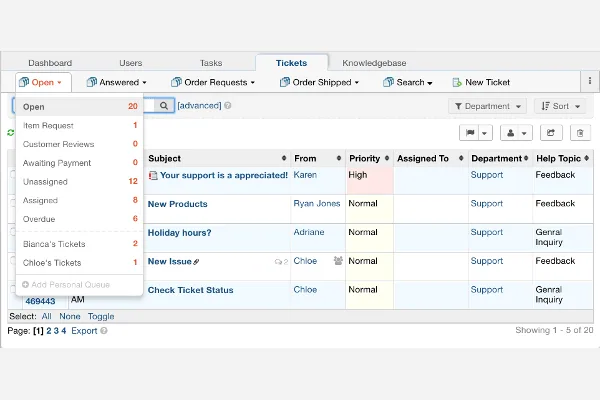
Task: Open the vertical ellipsis more menu
Action: pyautogui.click(x=590, y=81)
